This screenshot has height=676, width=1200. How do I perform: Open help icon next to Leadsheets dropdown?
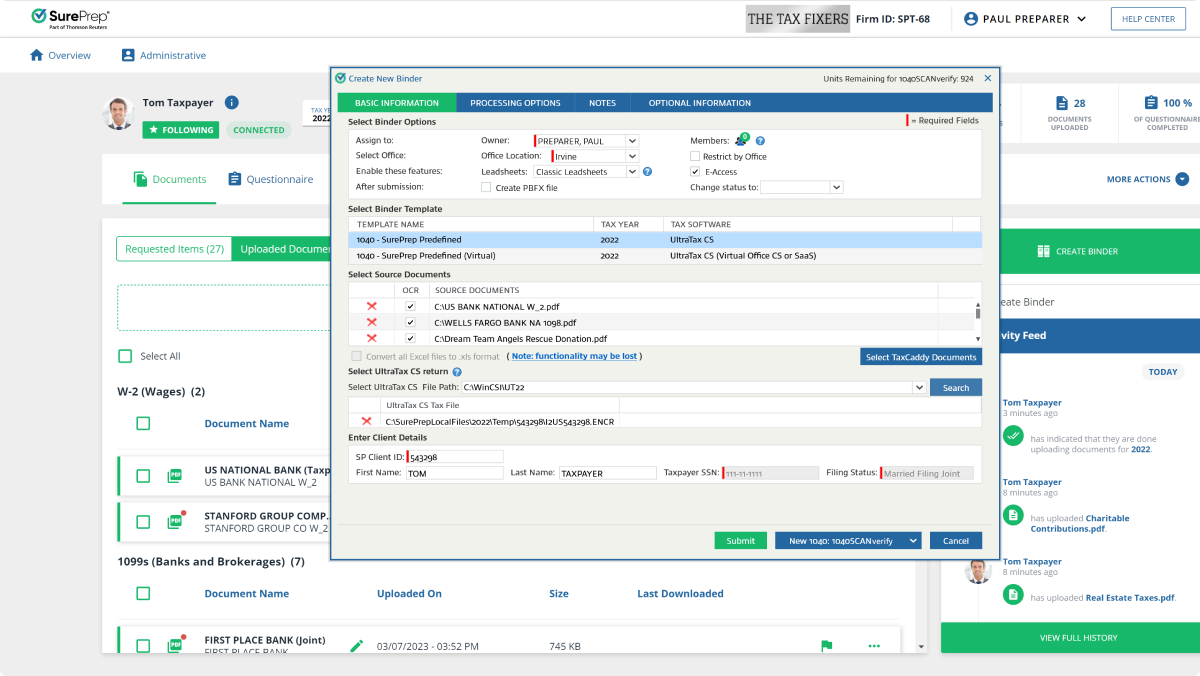click(x=648, y=172)
